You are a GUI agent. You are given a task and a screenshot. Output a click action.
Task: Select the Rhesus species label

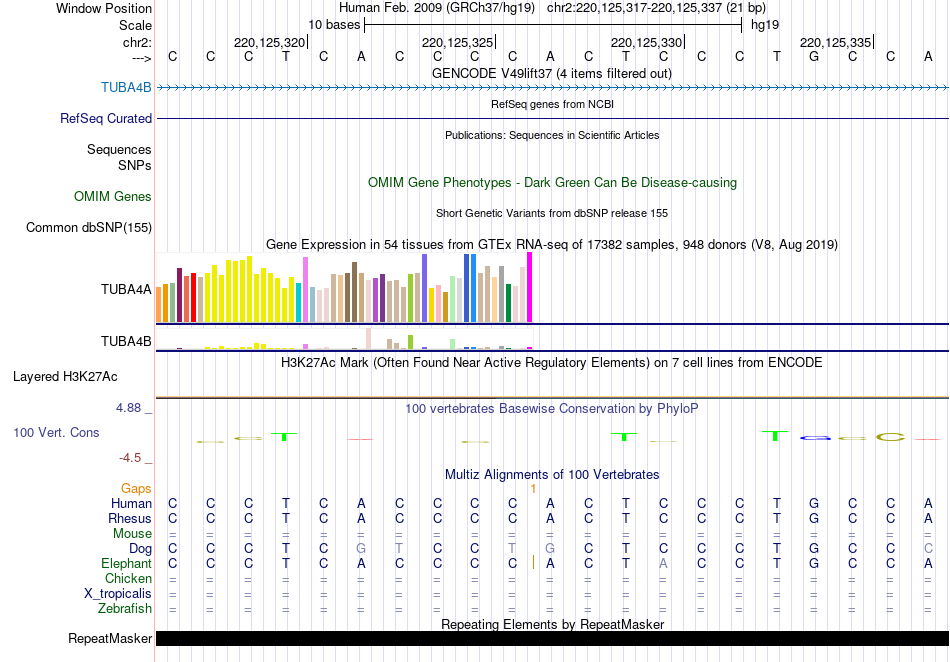point(130,518)
